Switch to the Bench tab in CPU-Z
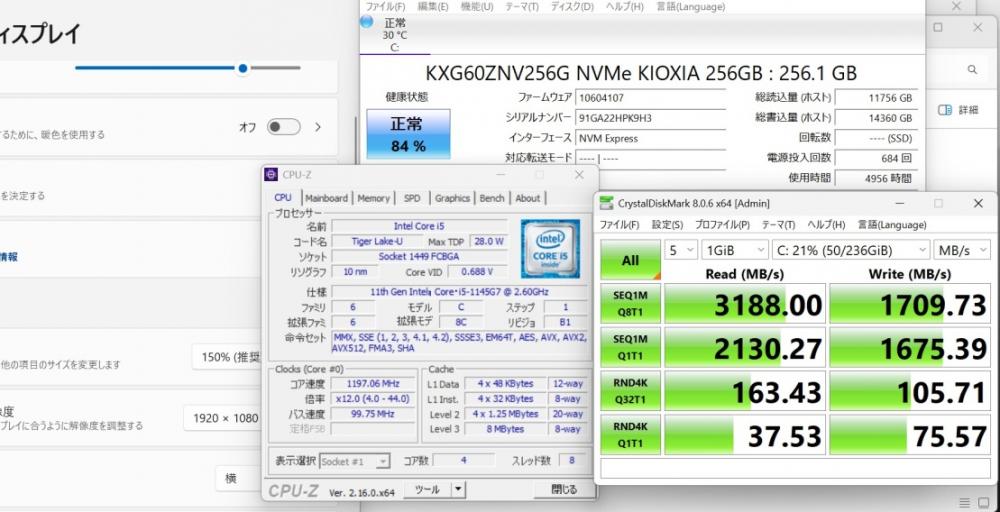Image resolution: width=1000 pixels, height=512 pixels. [x=492, y=198]
